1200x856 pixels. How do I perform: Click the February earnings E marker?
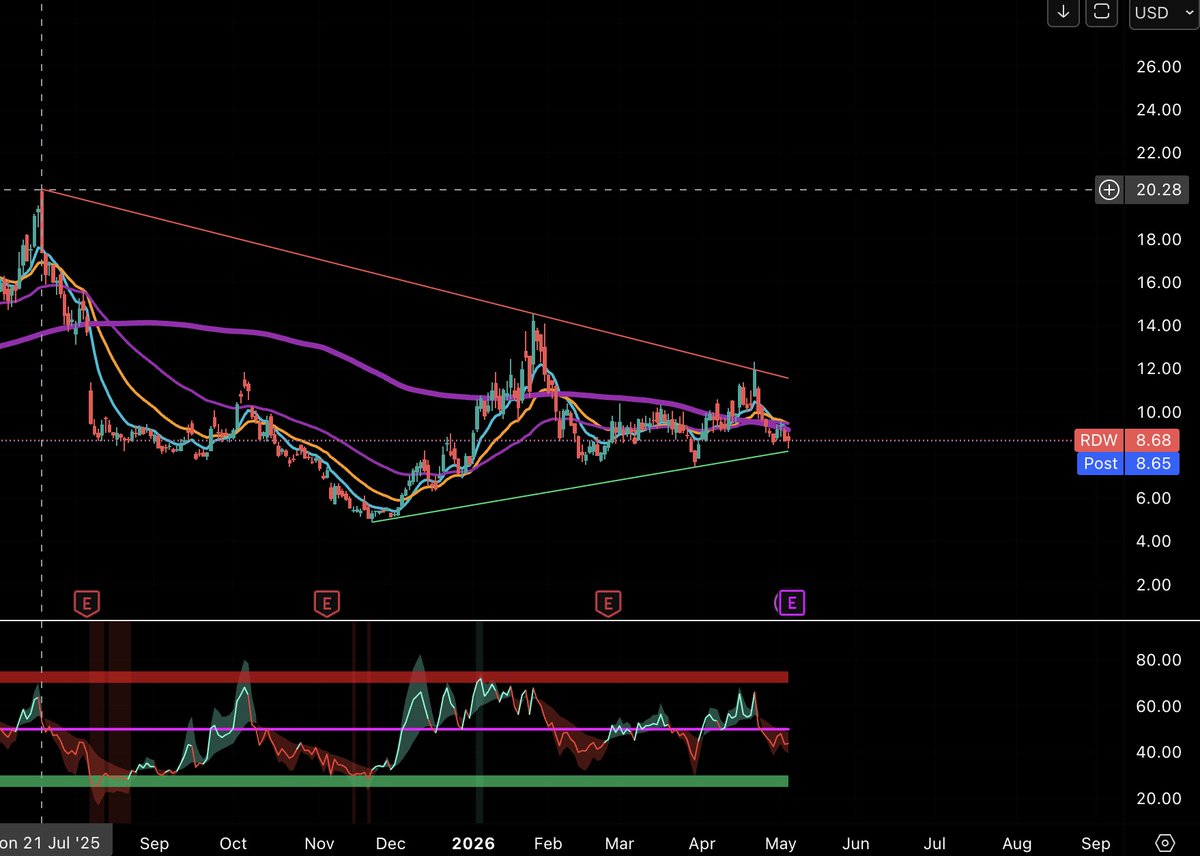pyautogui.click(x=607, y=603)
